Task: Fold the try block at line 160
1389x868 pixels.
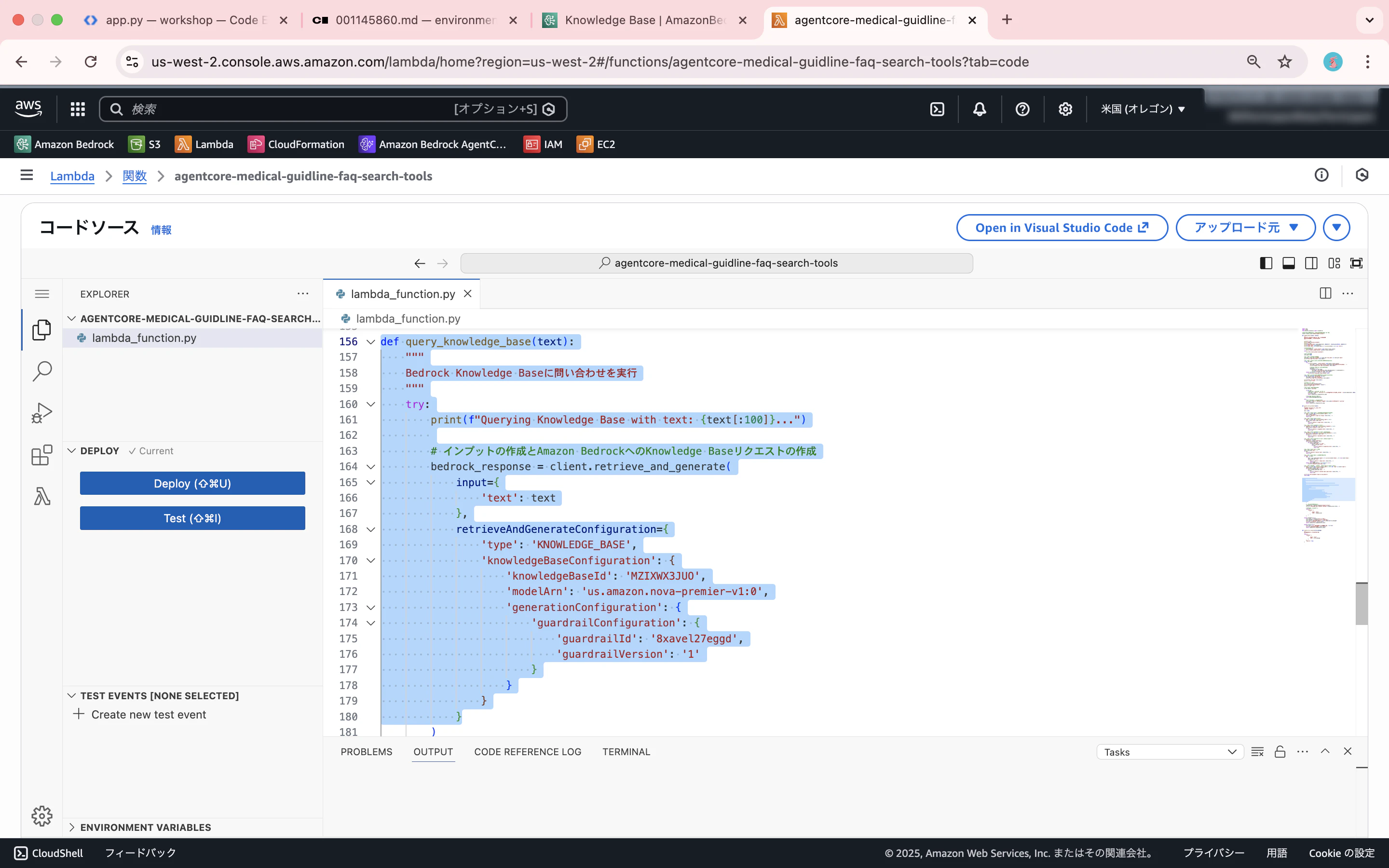Action: pos(371,405)
